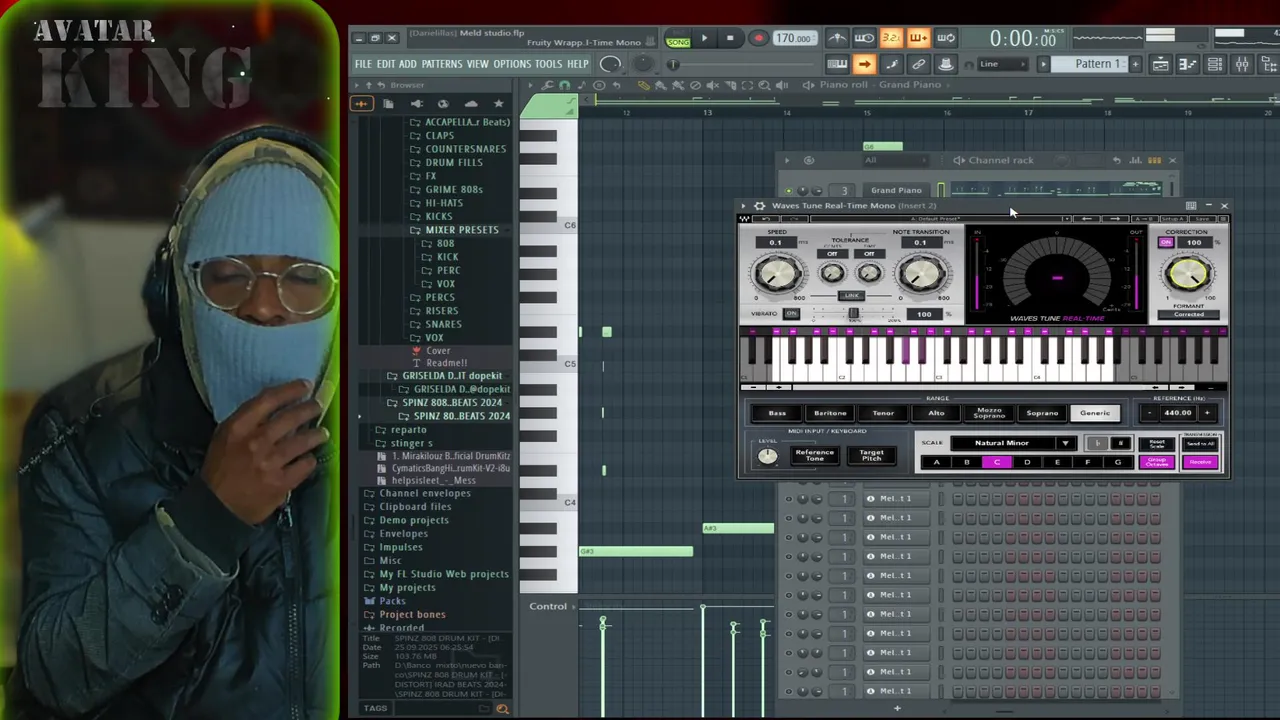The width and height of the screenshot is (1280, 720).
Task: Expand the HI-HATS folder in browser
Action: (444, 202)
